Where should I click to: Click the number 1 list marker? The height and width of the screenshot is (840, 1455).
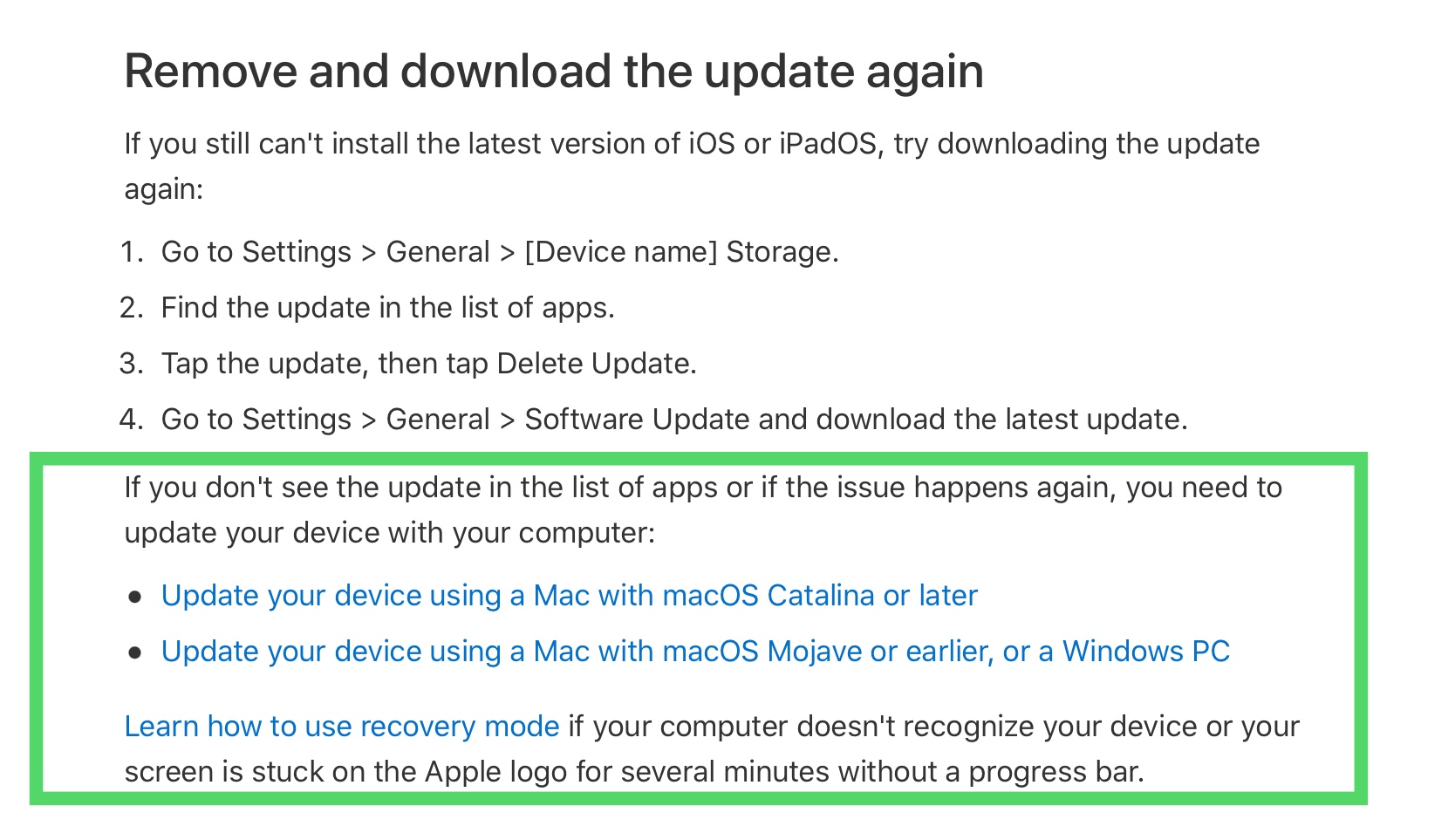[x=131, y=252]
